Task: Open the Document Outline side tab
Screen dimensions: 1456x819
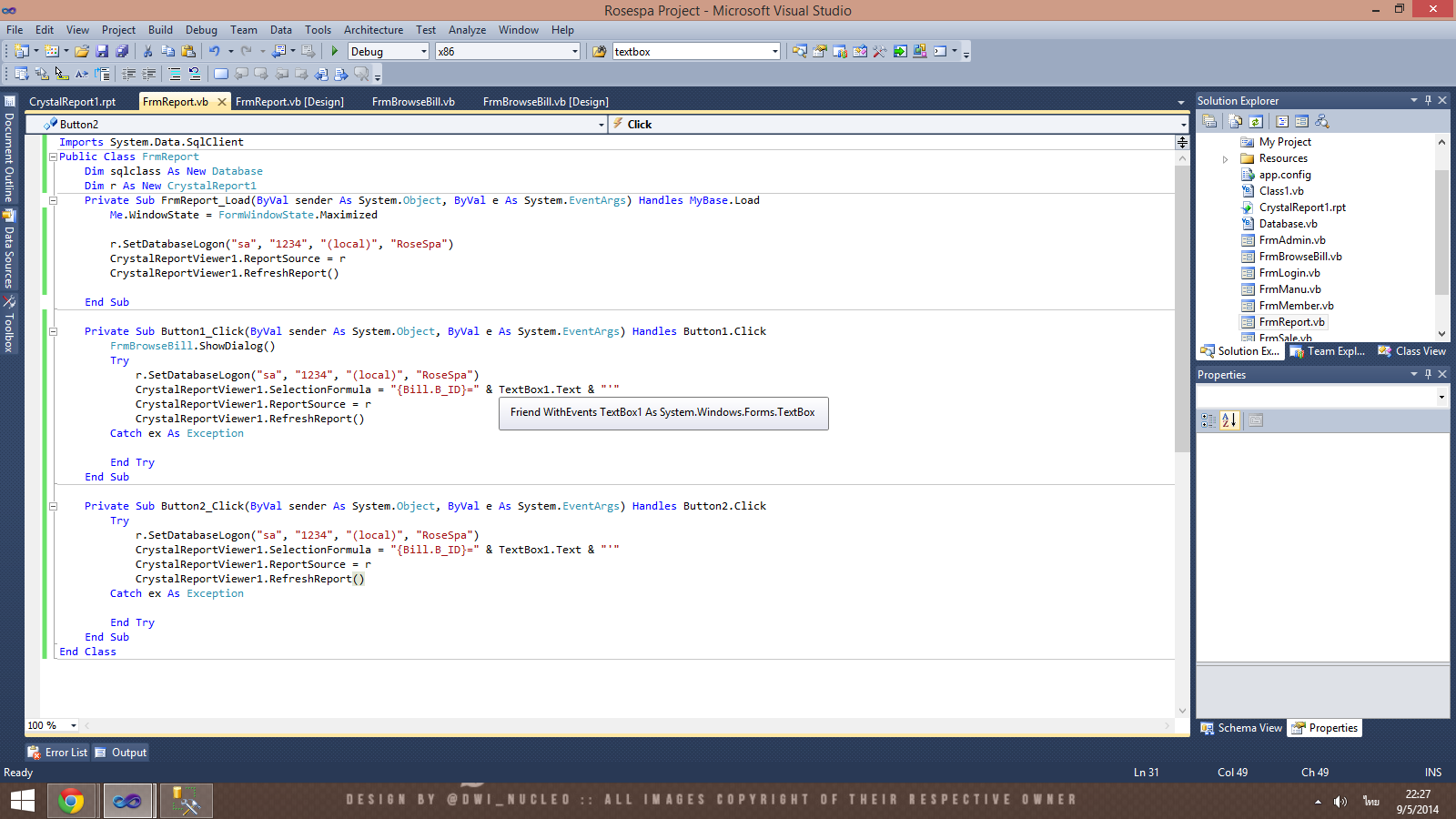Action: coord(9,149)
